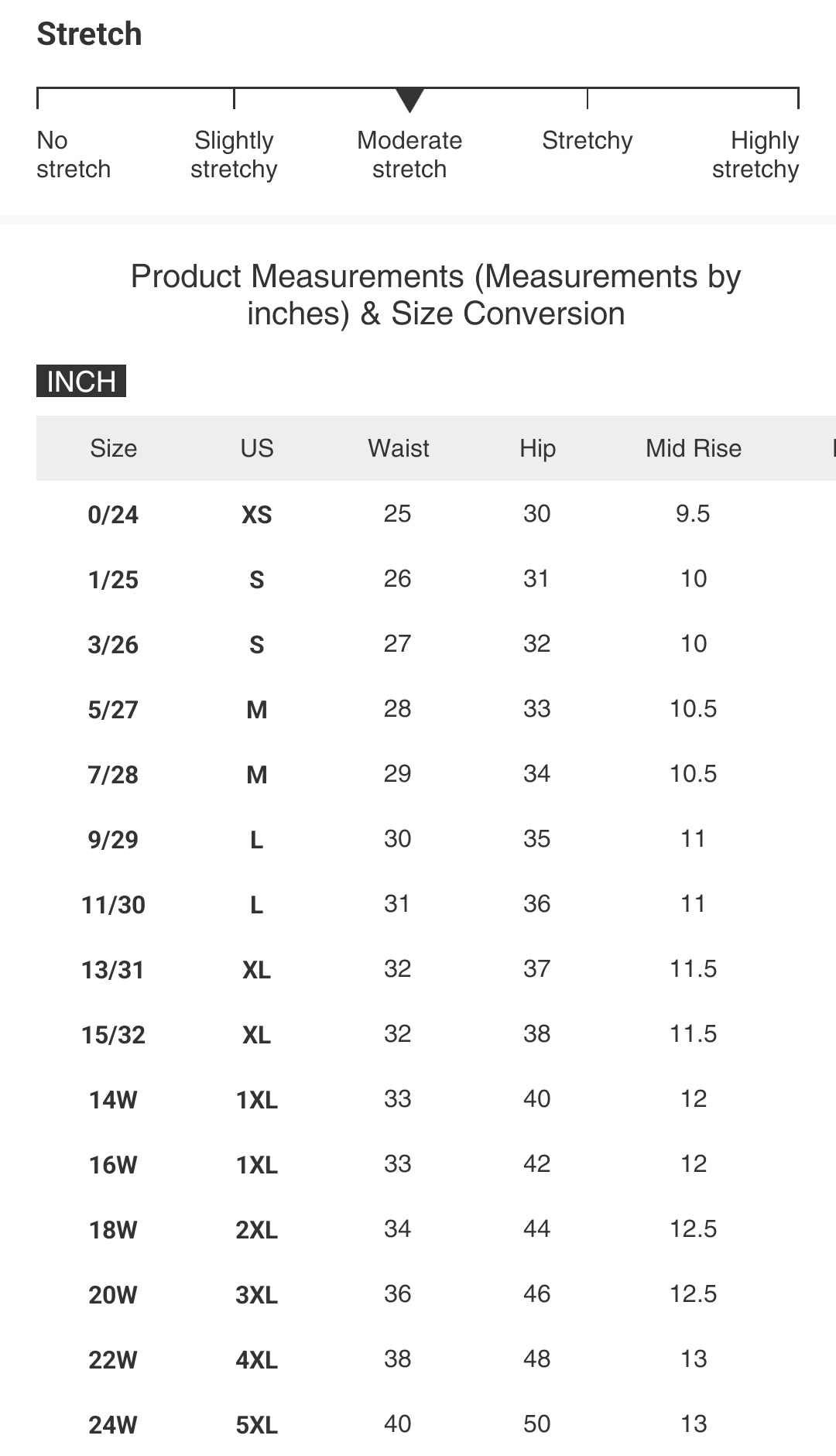Click the 'No stretch' scale label
Image resolution: width=836 pixels, height=1456 pixels.
pos(74,155)
